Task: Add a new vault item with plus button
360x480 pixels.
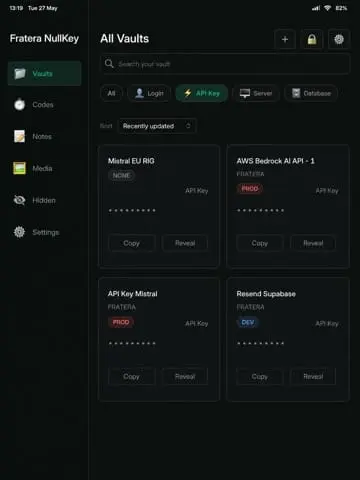Action: point(285,39)
